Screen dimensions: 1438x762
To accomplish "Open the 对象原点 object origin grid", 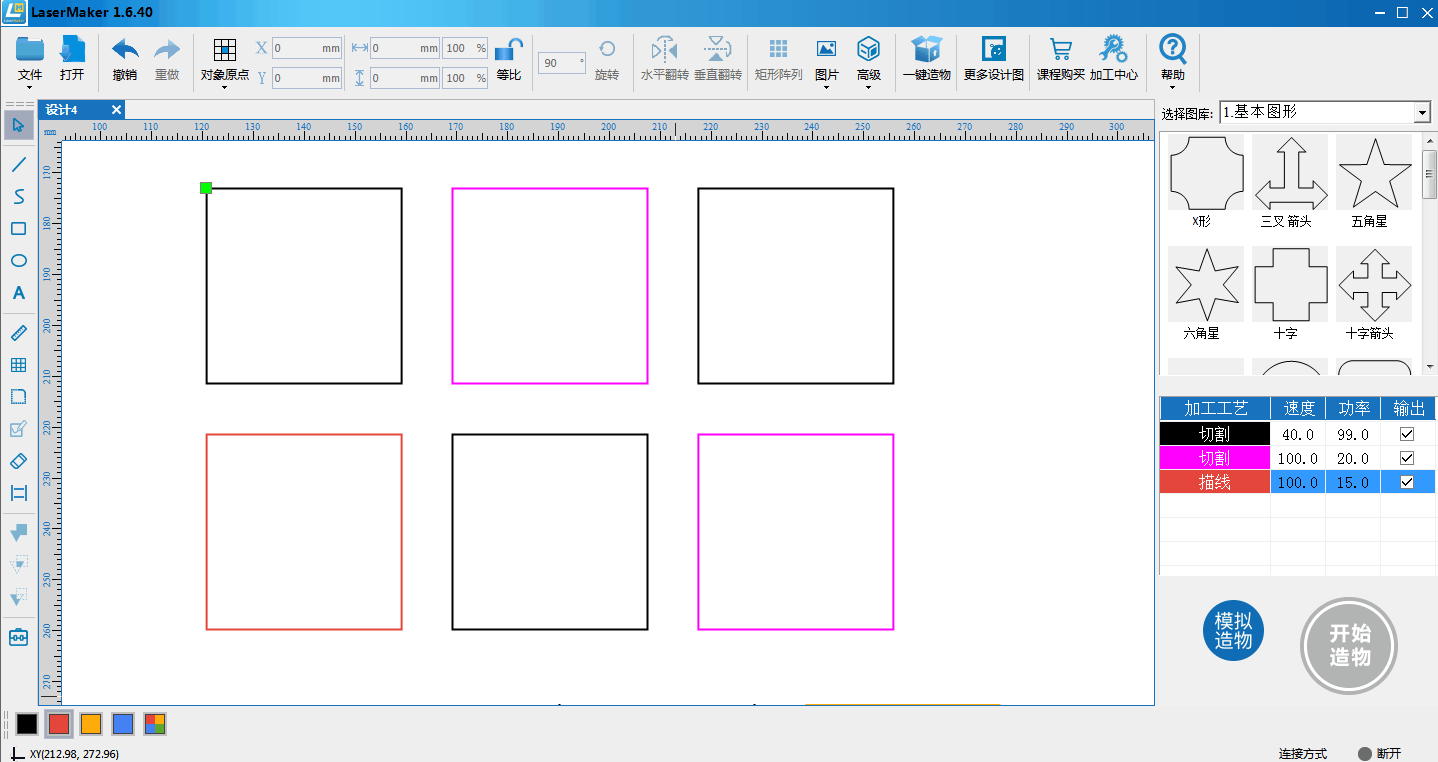I will 225,50.
